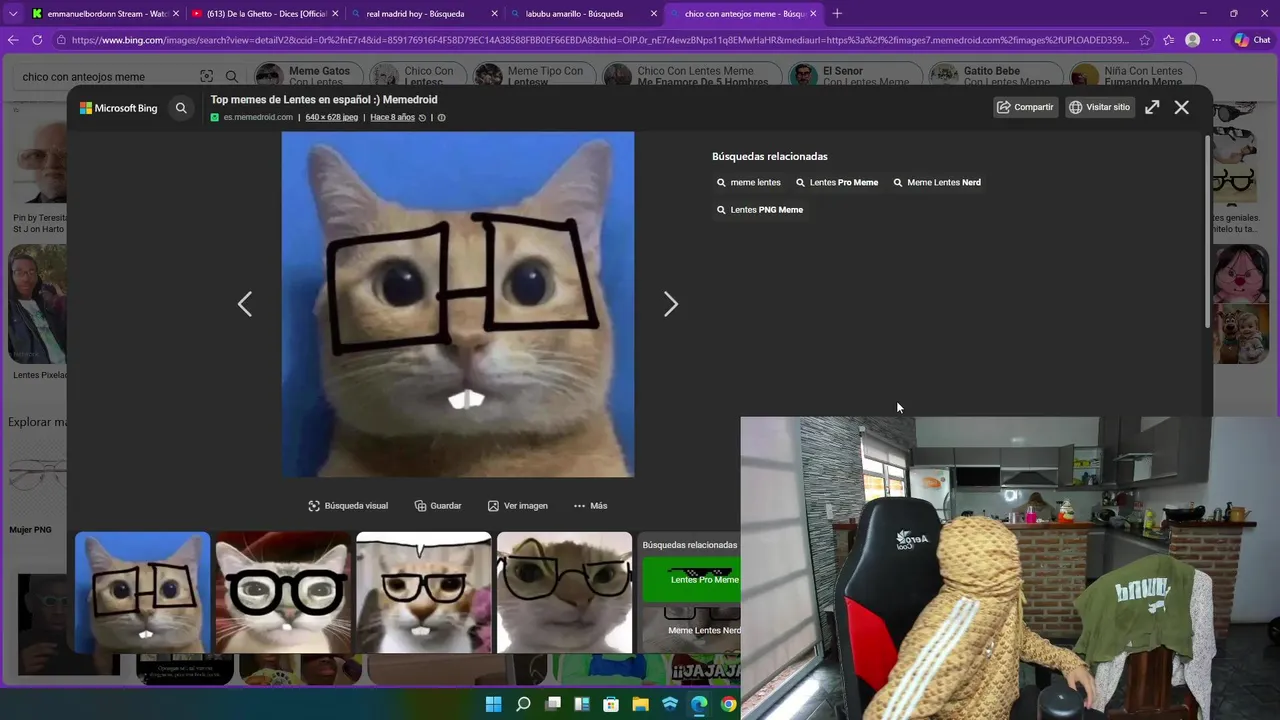
Task: Open the Copilot Chat button
Action: coord(1253,40)
